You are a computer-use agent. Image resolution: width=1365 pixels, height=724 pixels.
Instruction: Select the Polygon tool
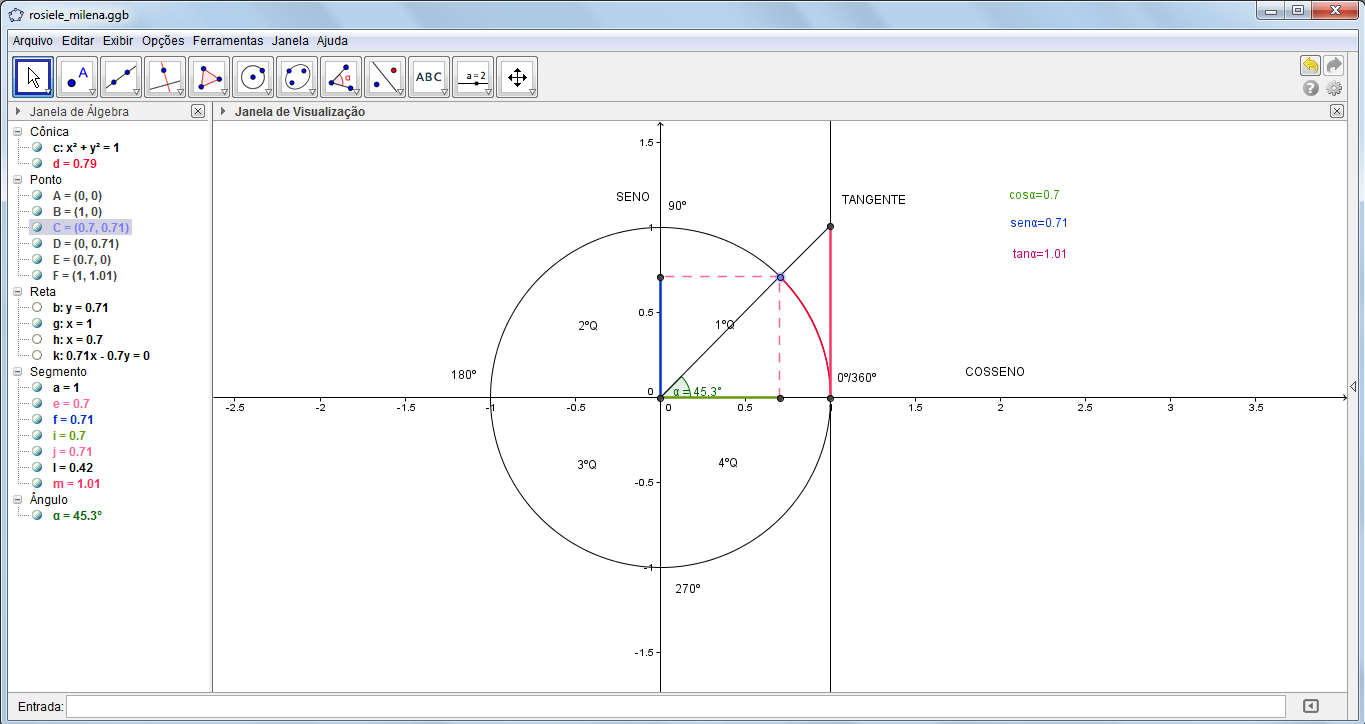pyautogui.click(x=209, y=77)
